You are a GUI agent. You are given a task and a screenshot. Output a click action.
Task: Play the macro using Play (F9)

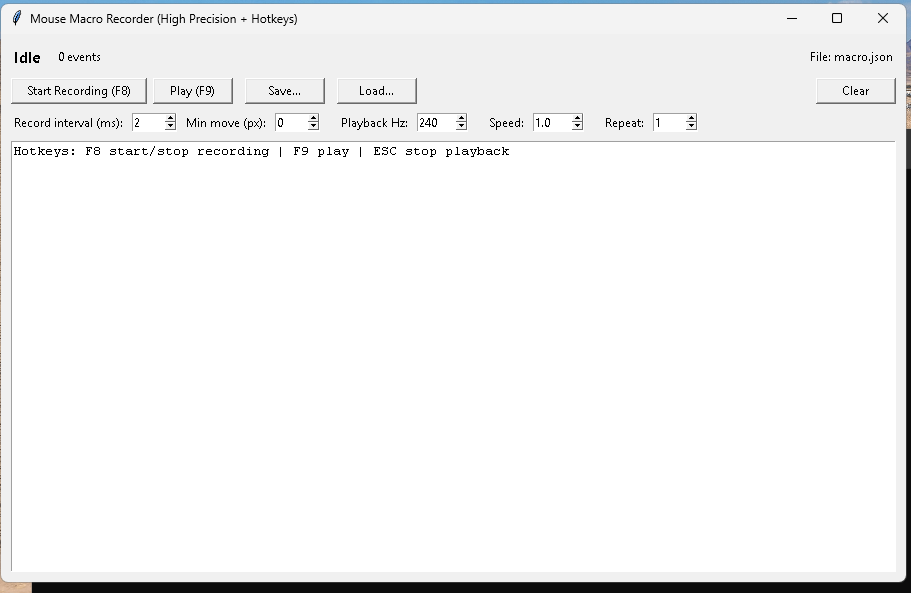pos(192,90)
